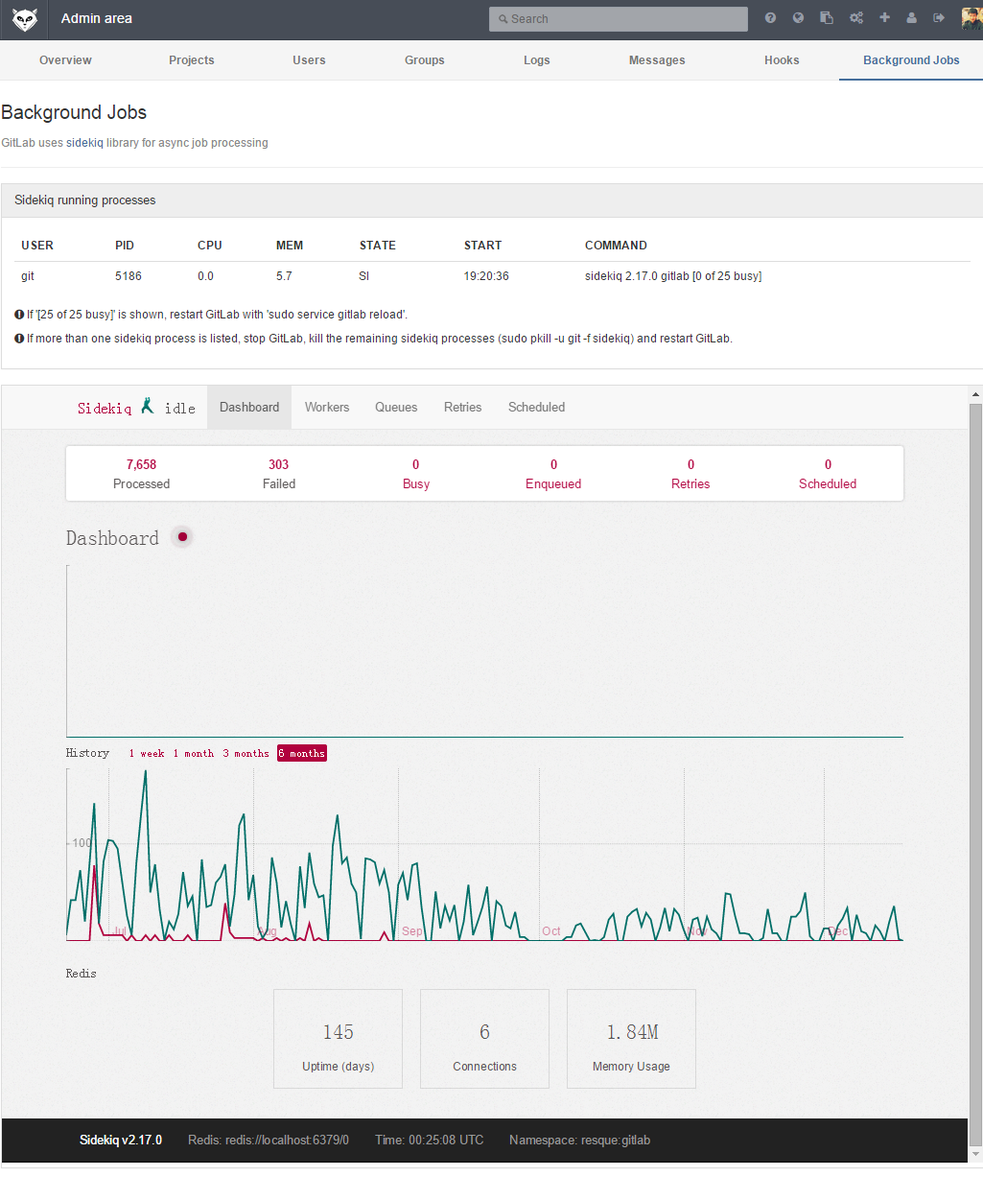Click the Sidekiq frame vertical scrollbar

(x=976, y=775)
